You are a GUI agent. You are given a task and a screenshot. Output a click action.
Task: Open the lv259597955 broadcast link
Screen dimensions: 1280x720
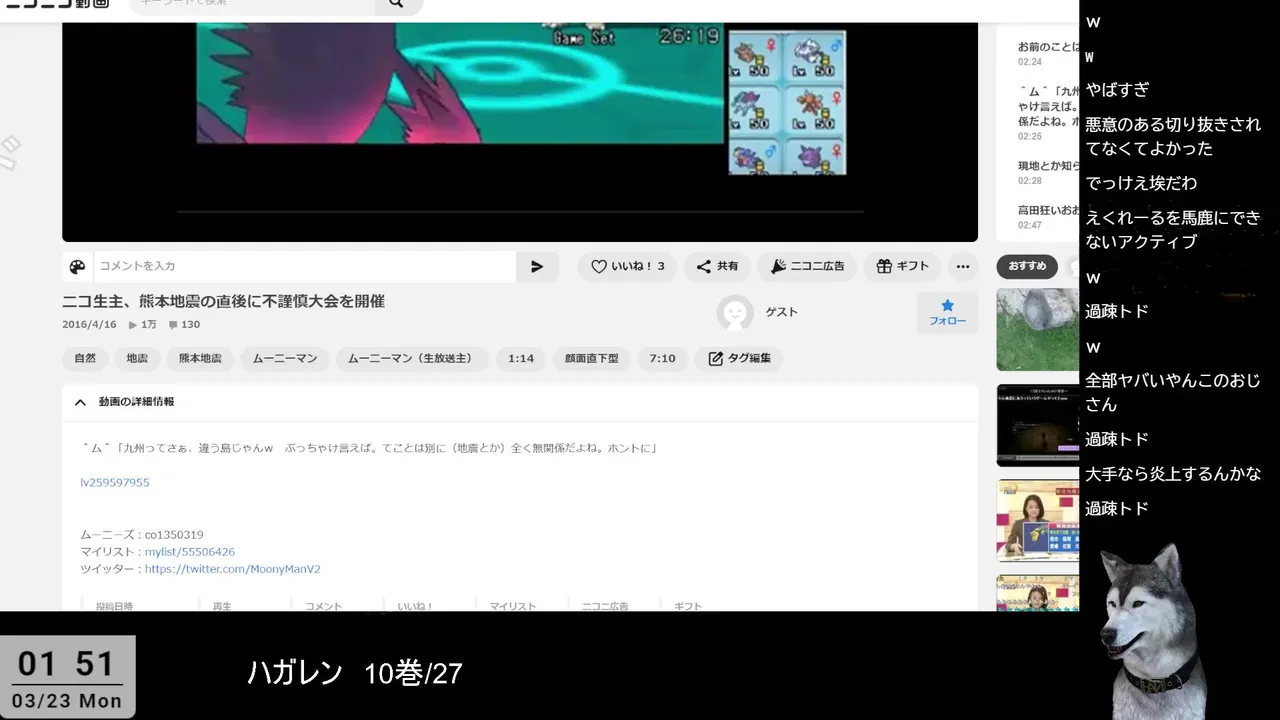pos(115,483)
